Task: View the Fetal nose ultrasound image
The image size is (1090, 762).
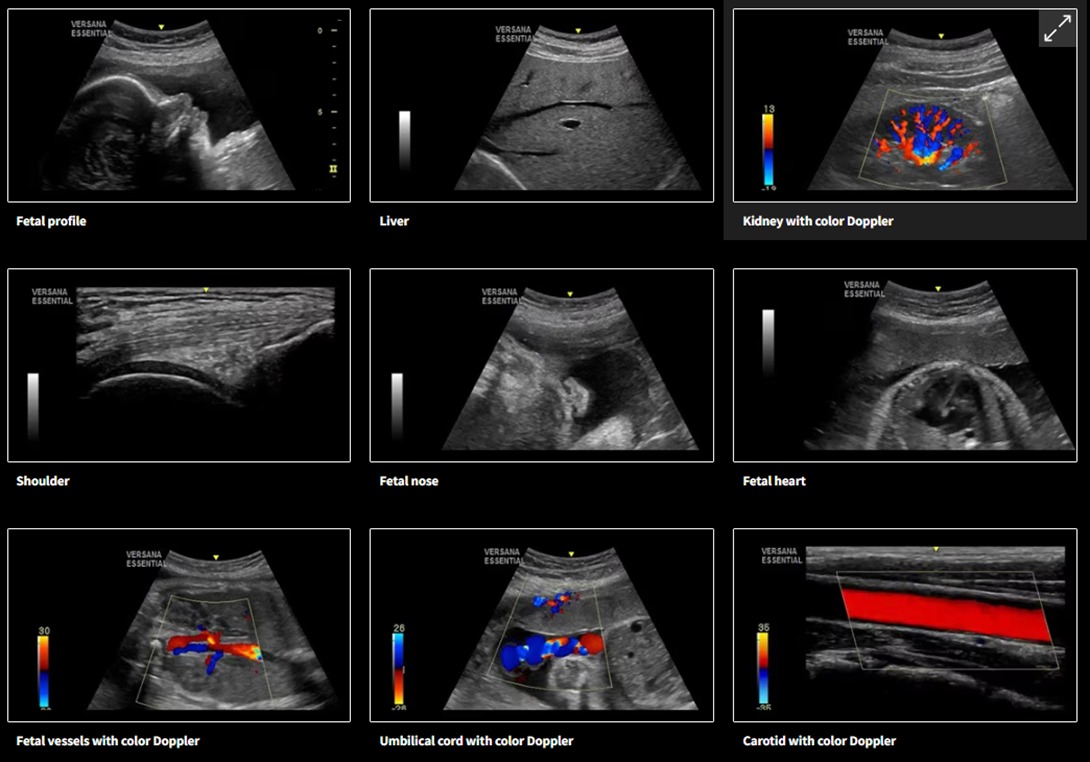Action: tap(541, 365)
